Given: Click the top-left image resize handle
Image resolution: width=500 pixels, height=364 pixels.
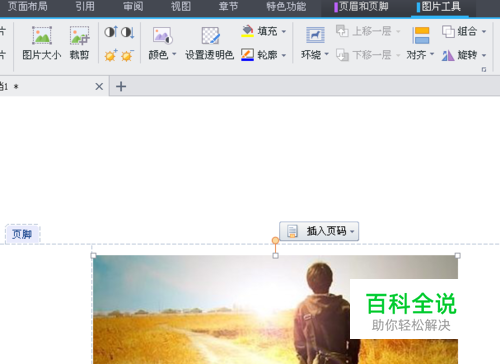Looking at the screenshot, I should coord(93,256).
